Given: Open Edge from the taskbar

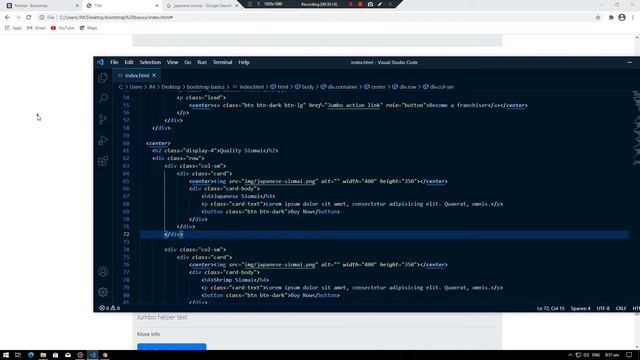Looking at the screenshot, I should point(31,355).
